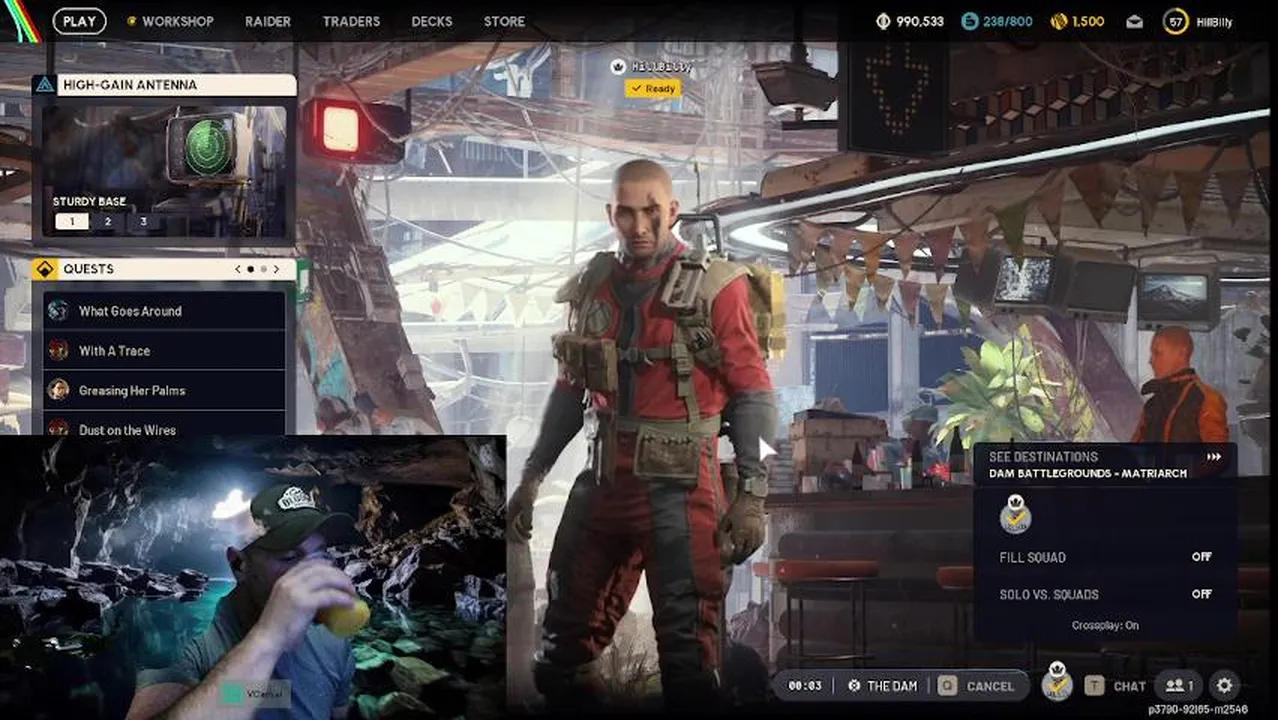Switch to the RAIDER tab
The height and width of the screenshot is (720, 1278).
268,21
